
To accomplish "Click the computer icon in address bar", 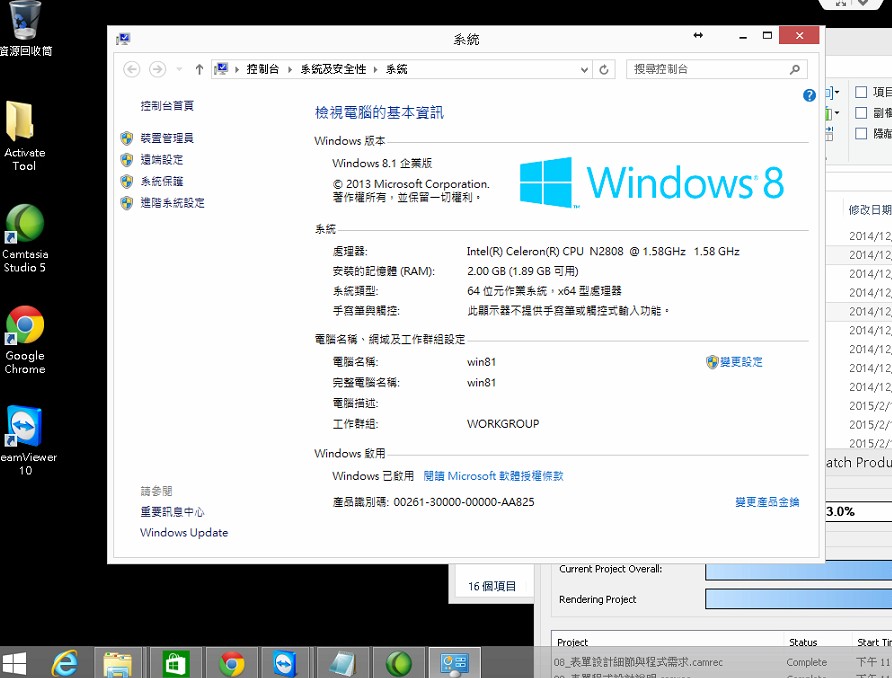I will click(221, 69).
